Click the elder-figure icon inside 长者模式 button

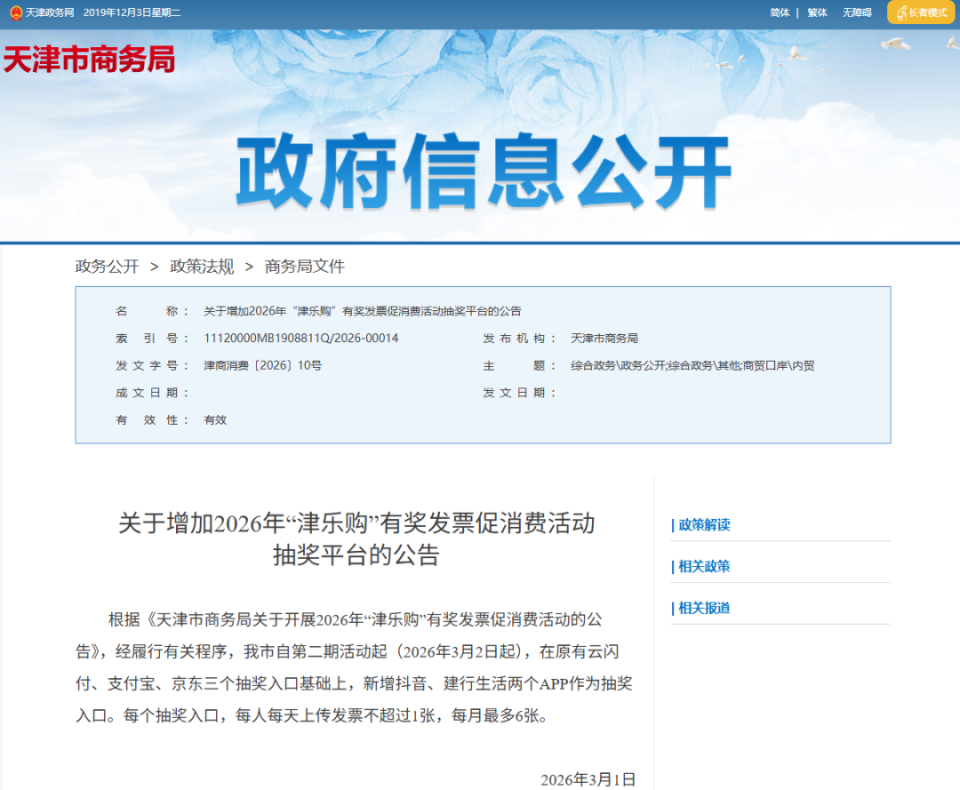(903, 13)
